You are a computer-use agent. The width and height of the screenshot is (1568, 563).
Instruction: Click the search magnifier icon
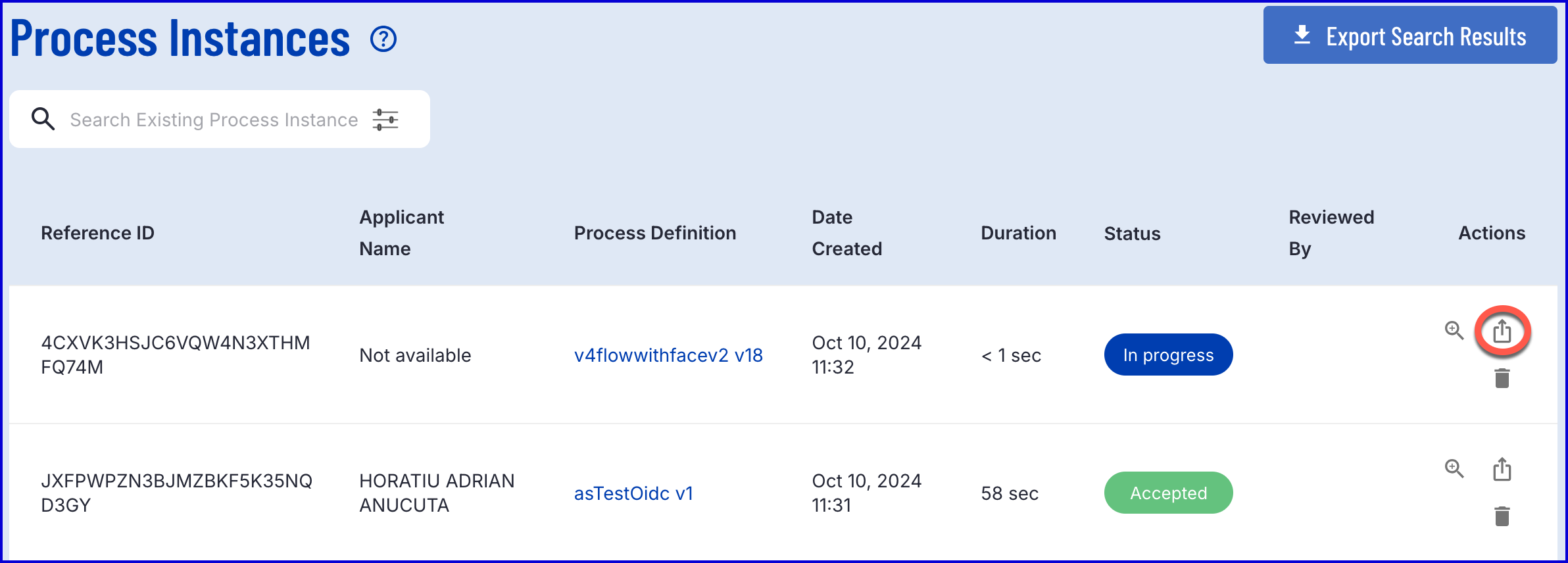click(x=43, y=119)
